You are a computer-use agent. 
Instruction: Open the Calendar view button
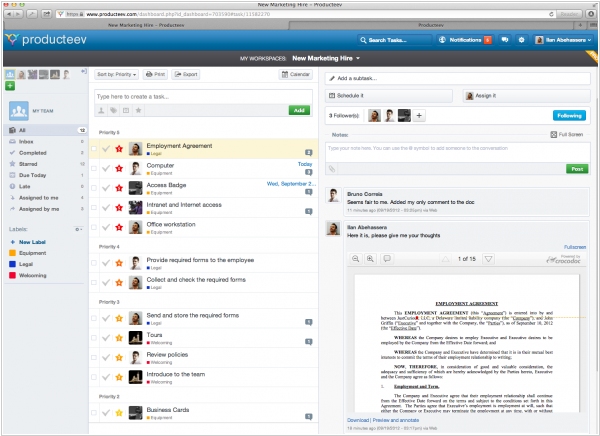coord(295,74)
